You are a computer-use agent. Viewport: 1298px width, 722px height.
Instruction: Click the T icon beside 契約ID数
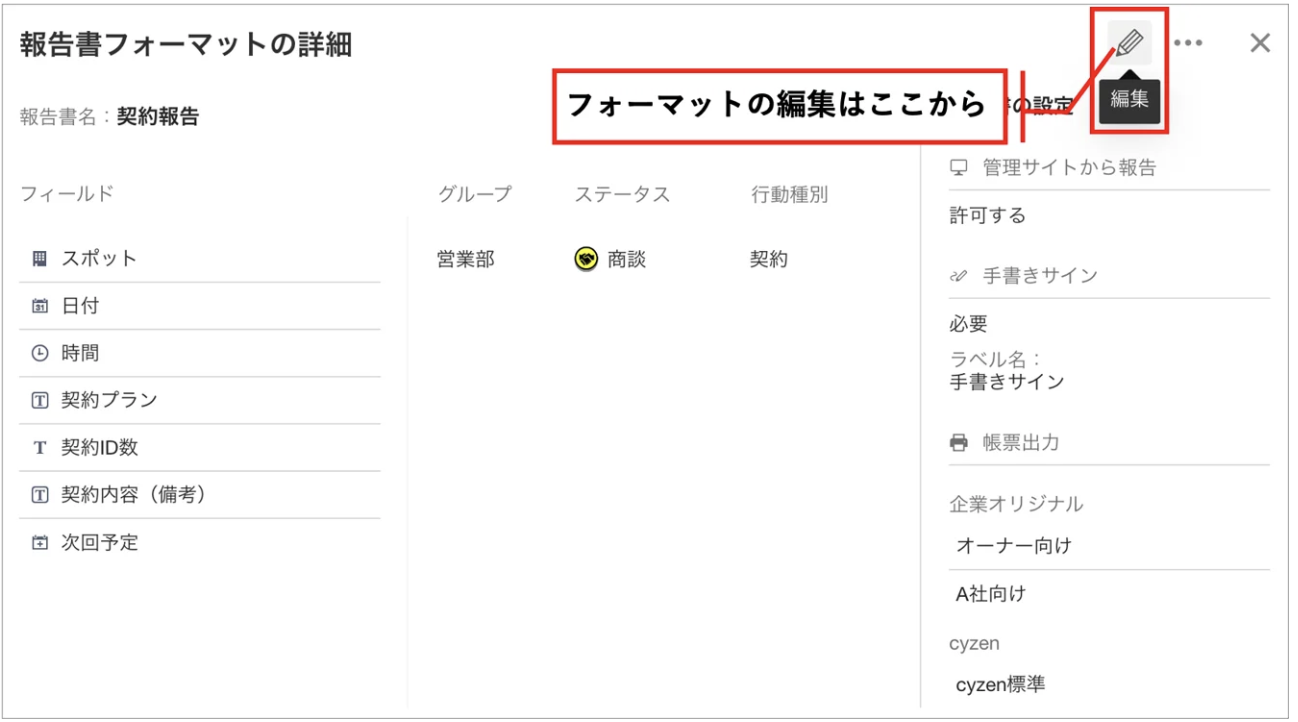(x=40, y=447)
